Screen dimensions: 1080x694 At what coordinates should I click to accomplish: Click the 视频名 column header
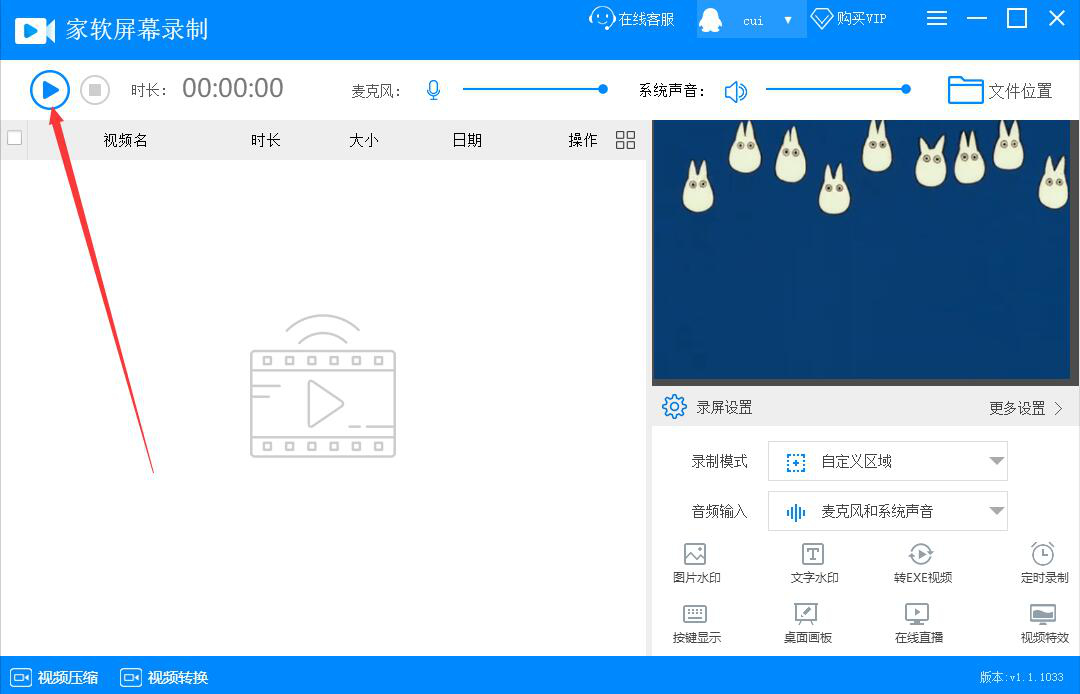tap(125, 140)
